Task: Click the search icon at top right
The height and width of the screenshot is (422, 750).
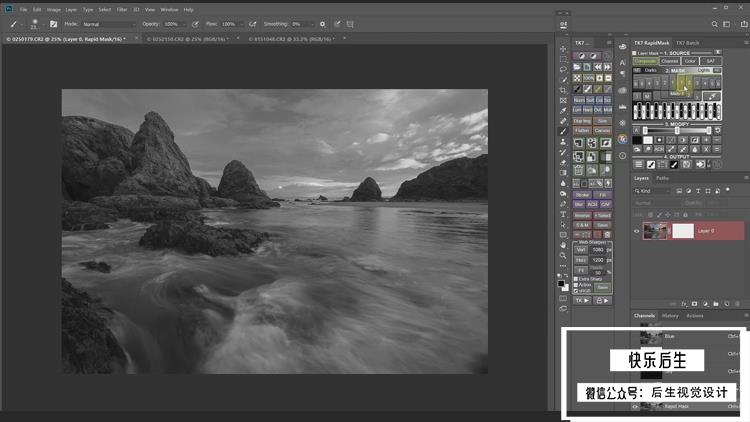Action: coord(714,24)
